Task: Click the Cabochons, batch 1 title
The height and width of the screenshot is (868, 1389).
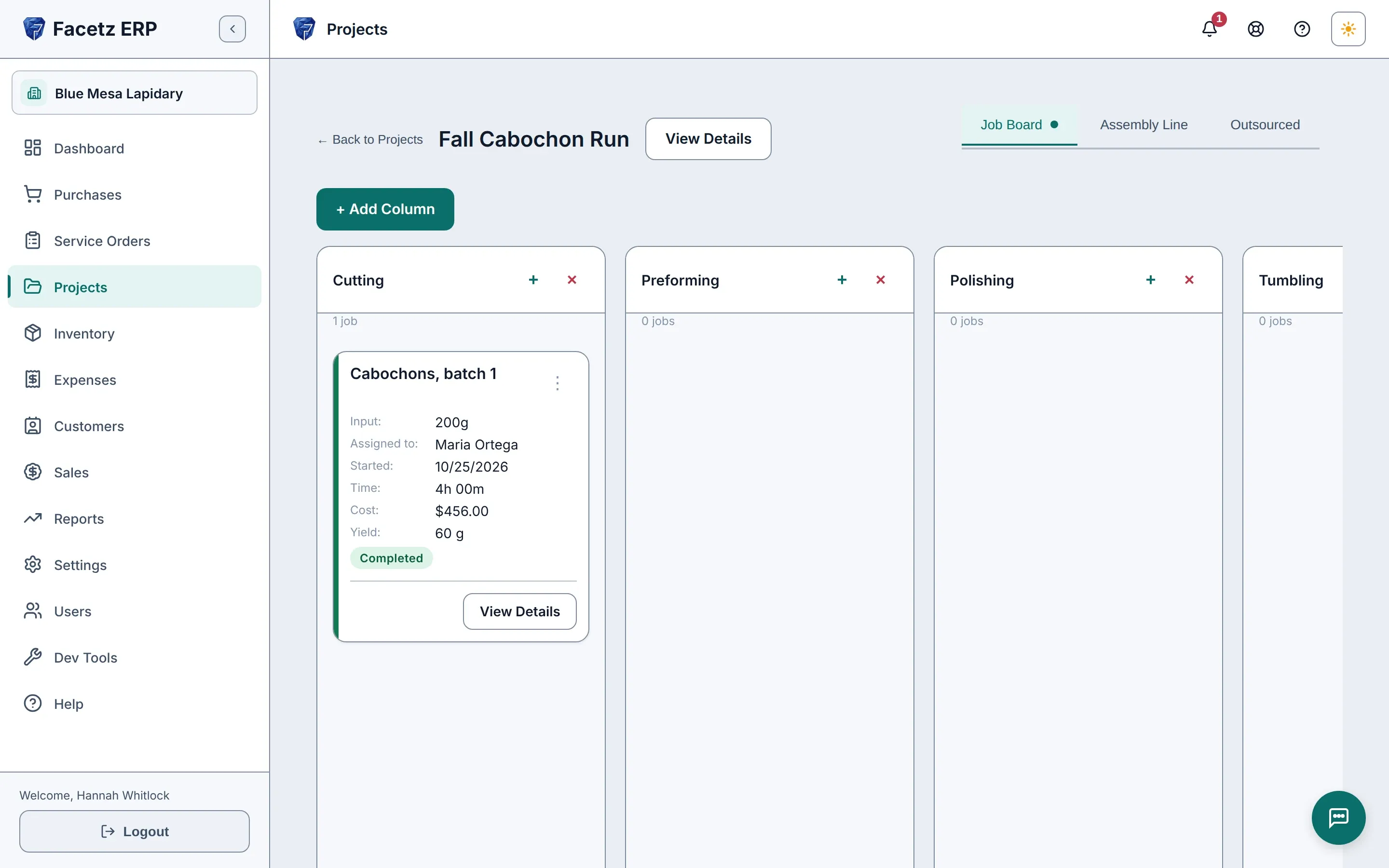Action: 423,374
